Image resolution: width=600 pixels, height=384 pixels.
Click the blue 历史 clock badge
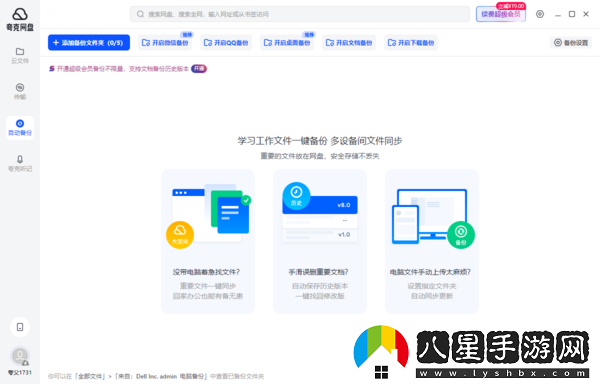[296, 196]
